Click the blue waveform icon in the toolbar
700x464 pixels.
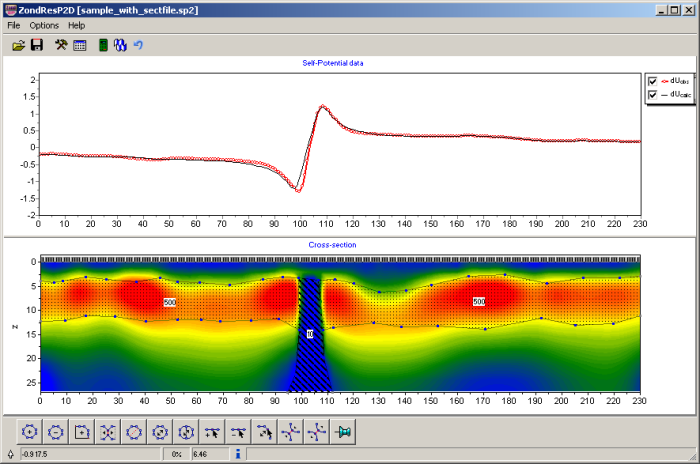point(120,45)
